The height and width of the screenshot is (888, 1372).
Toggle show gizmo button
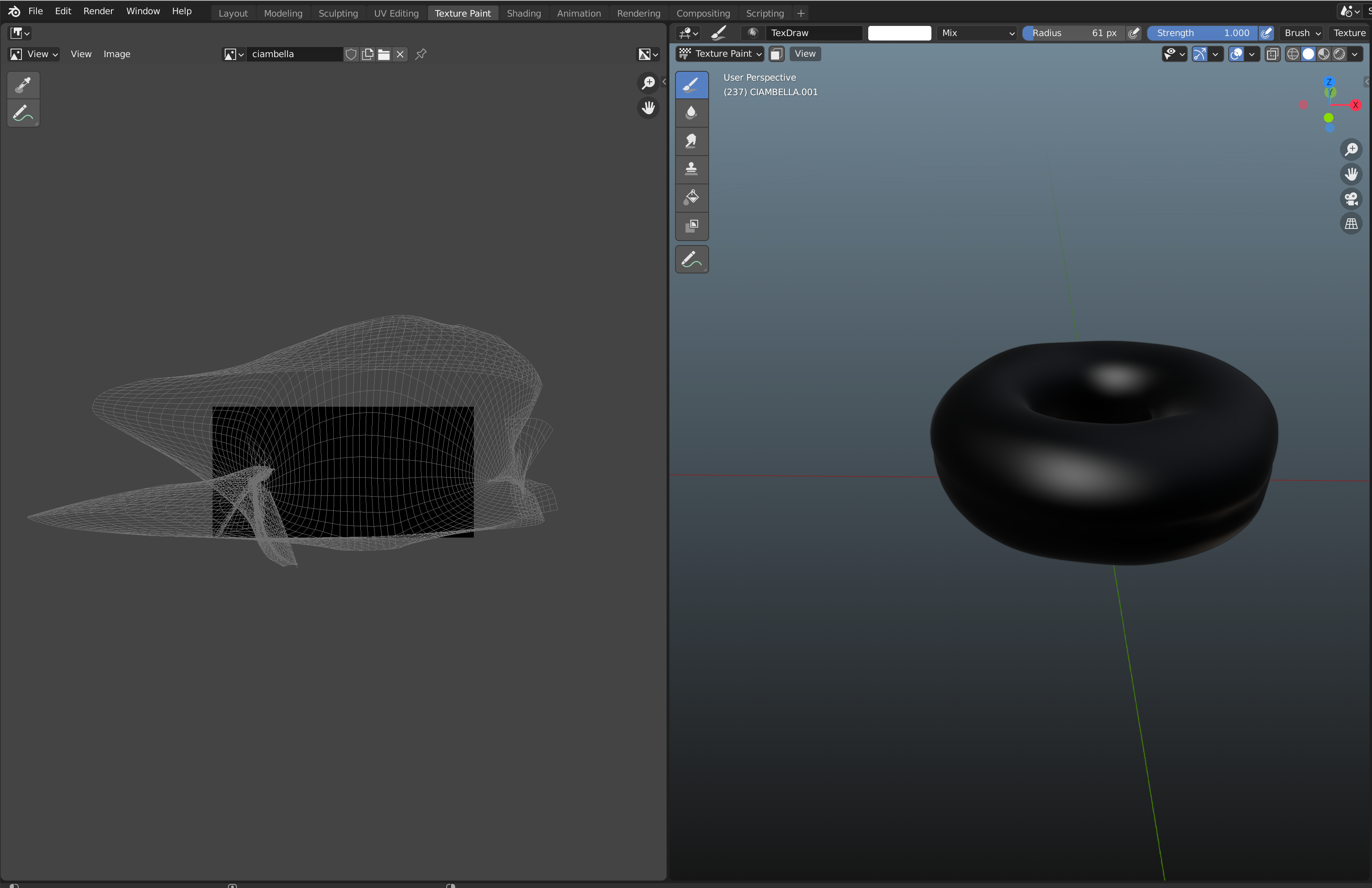coord(1200,54)
